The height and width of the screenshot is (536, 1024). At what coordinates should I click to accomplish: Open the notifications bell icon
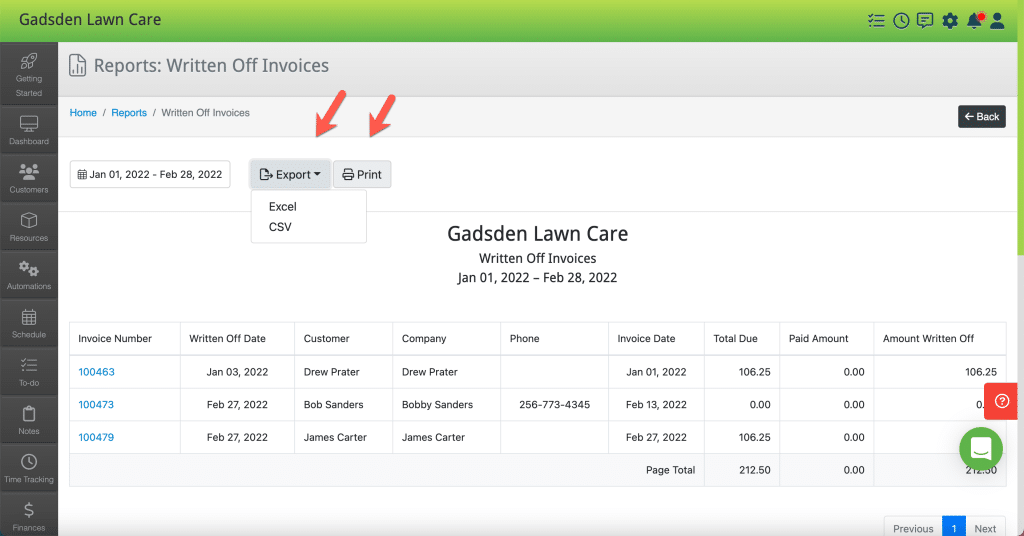(x=974, y=21)
